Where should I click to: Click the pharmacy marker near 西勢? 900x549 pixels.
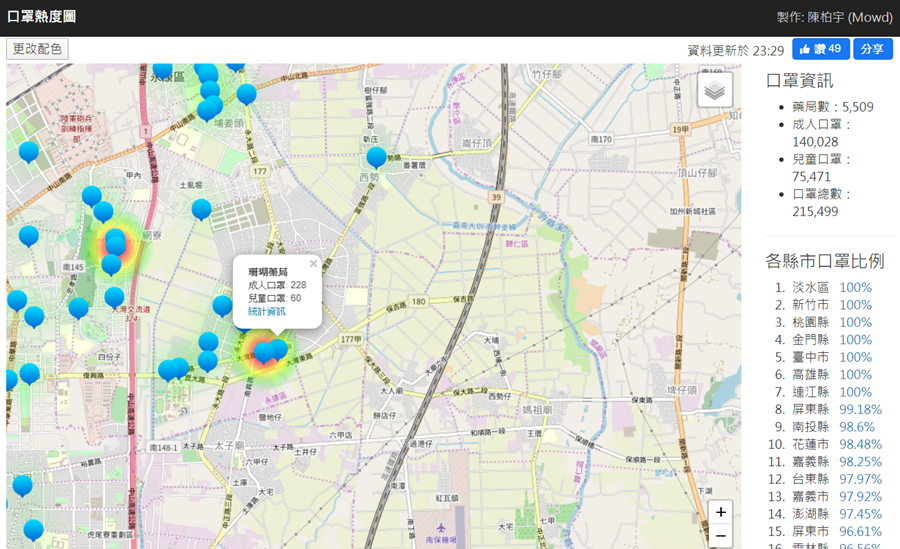tap(376, 157)
